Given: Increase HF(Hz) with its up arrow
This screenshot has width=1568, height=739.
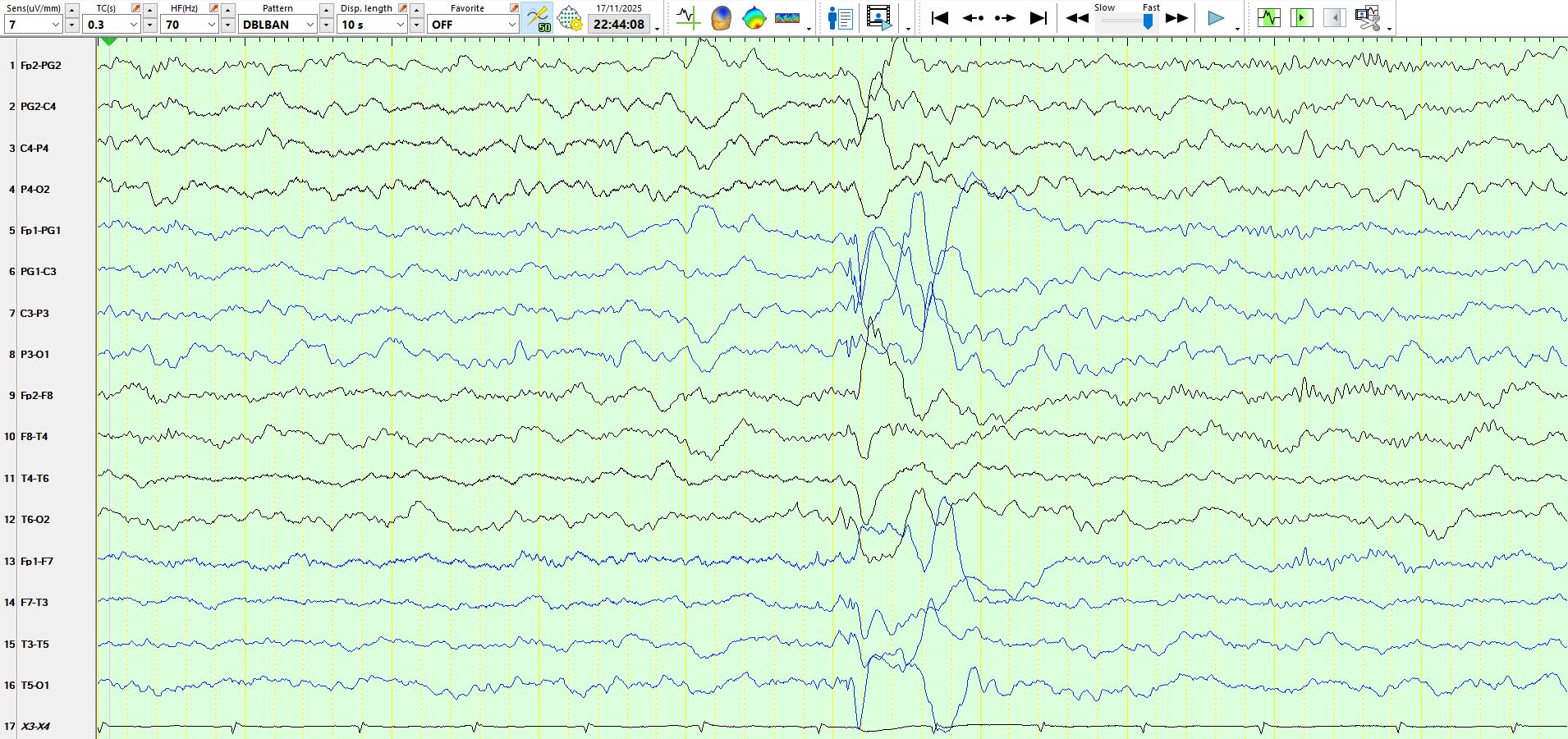Looking at the screenshot, I should pos(227,10).
